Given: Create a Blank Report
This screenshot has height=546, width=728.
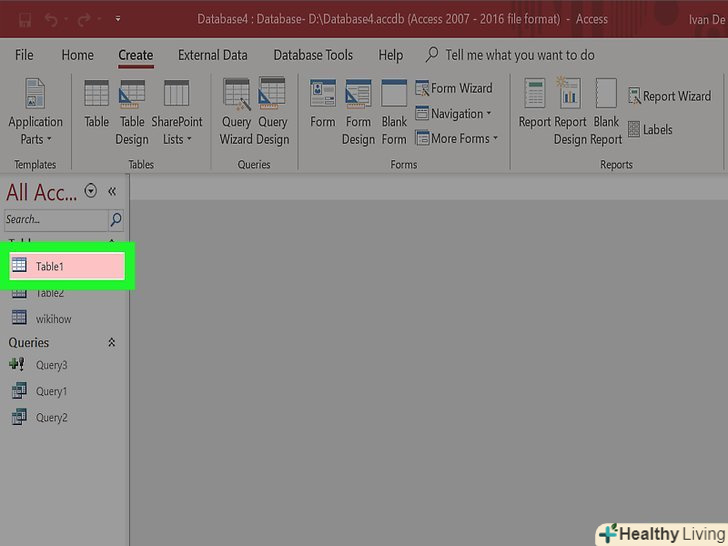Looking at the screenshot, I should tap(606, 112).
